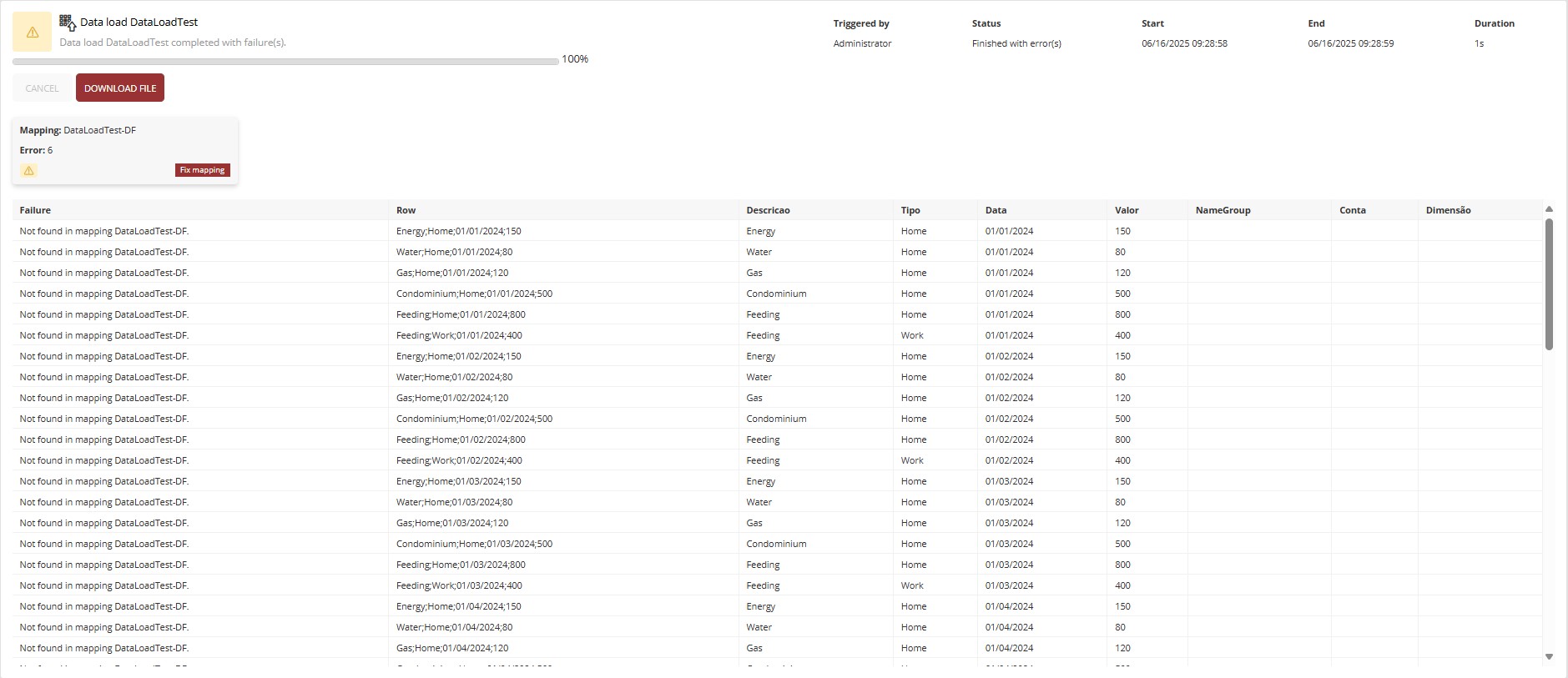Click the yellow warning icon beside the data load title
The image size is (1568, 678).
pos(33,33)
